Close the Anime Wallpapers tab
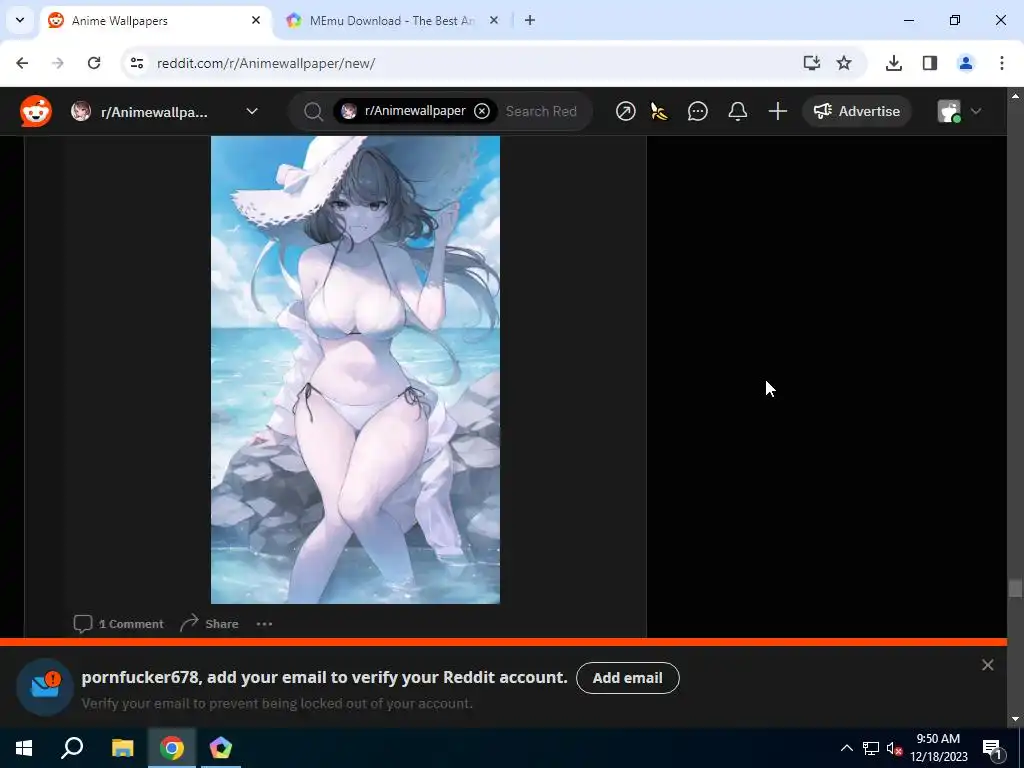This screenshot has width=1024, height=768. coord(256,20)
